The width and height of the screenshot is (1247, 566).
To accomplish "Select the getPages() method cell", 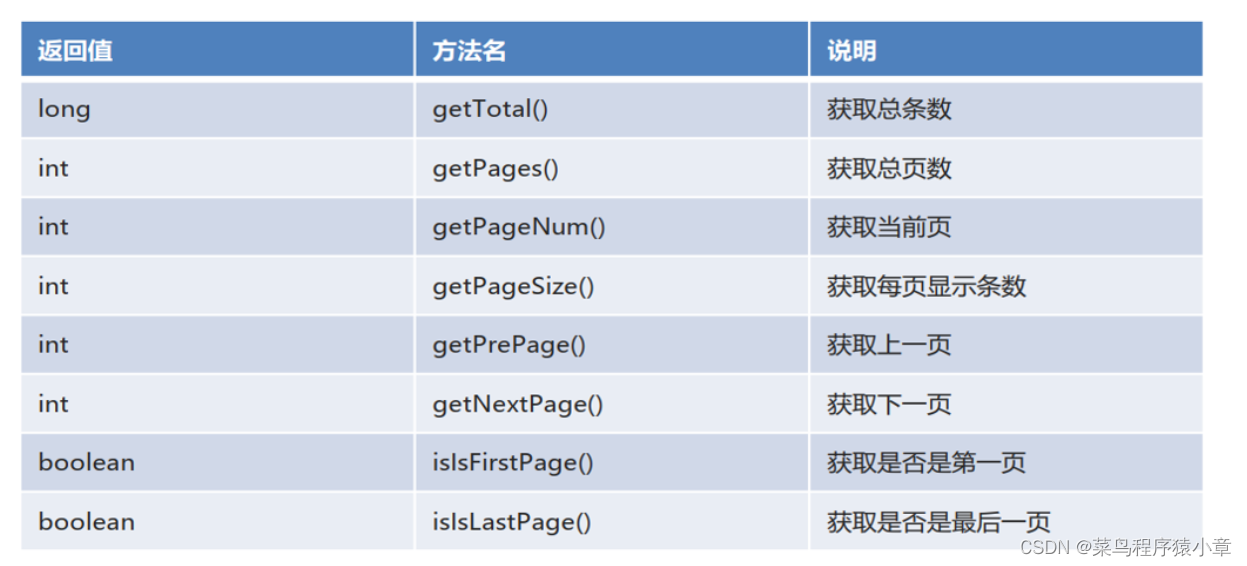I will point(612,168).
